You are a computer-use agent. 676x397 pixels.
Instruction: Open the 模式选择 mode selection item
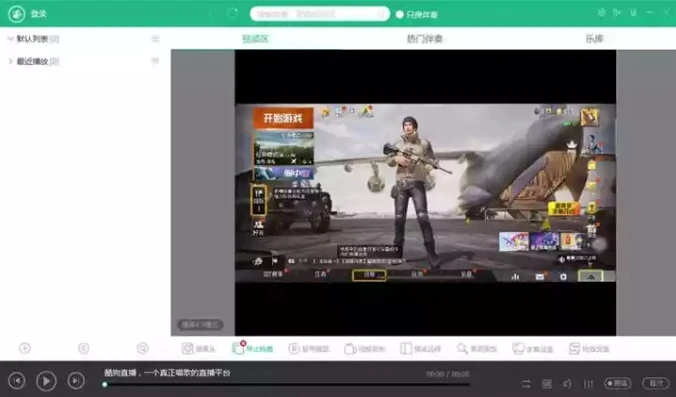[x=421, y=348]
